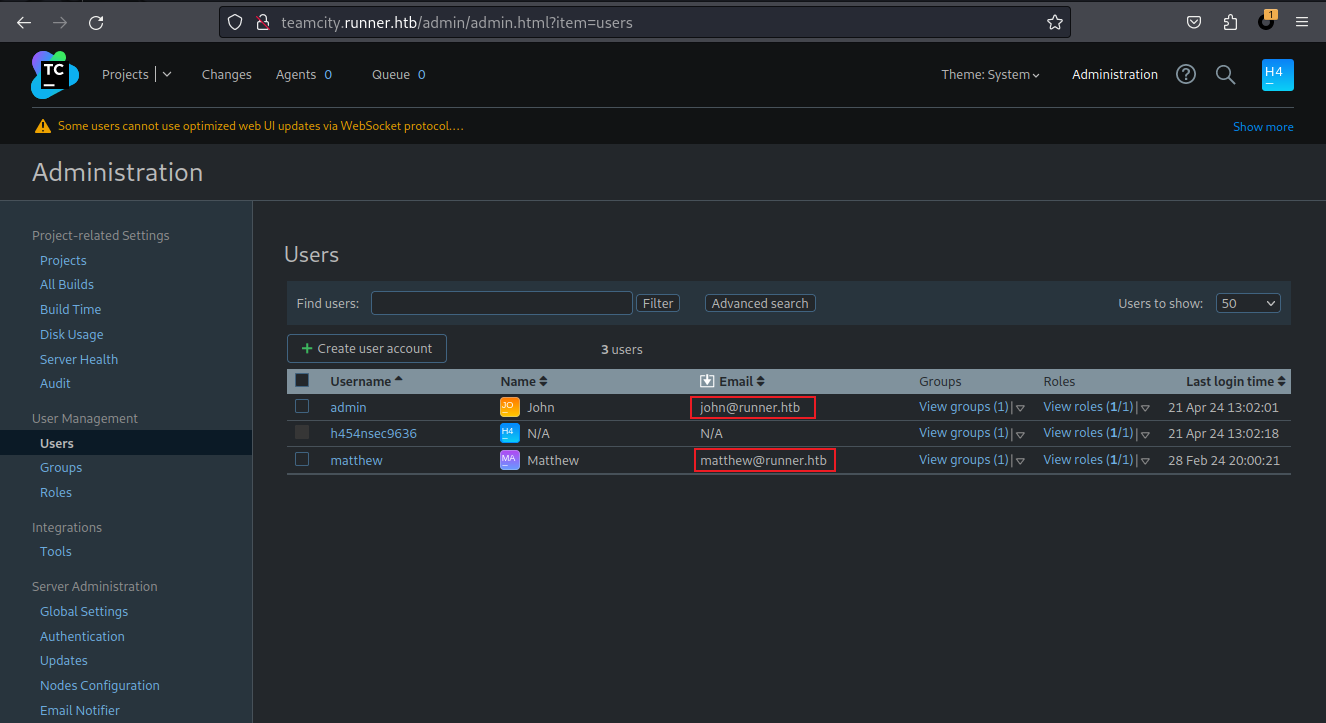The height and width of the screenshot is (723, 1326).
Task: Open Server Health in sidebar
Action: pyautogui.click(x=79, y=359)
